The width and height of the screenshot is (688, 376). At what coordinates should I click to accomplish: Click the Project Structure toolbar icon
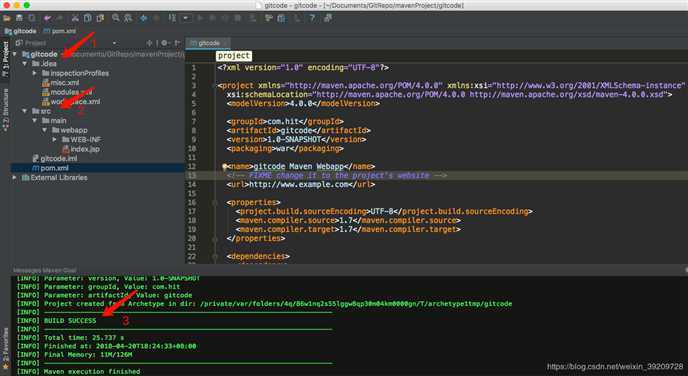[x=281, y=18]
